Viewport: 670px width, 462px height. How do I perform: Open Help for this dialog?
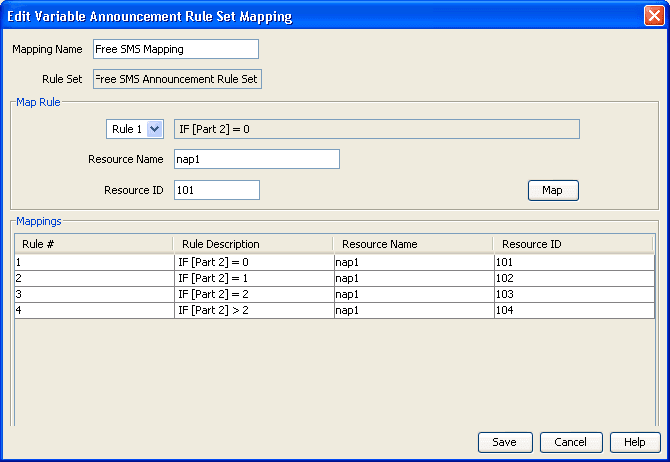coord(635,442)
